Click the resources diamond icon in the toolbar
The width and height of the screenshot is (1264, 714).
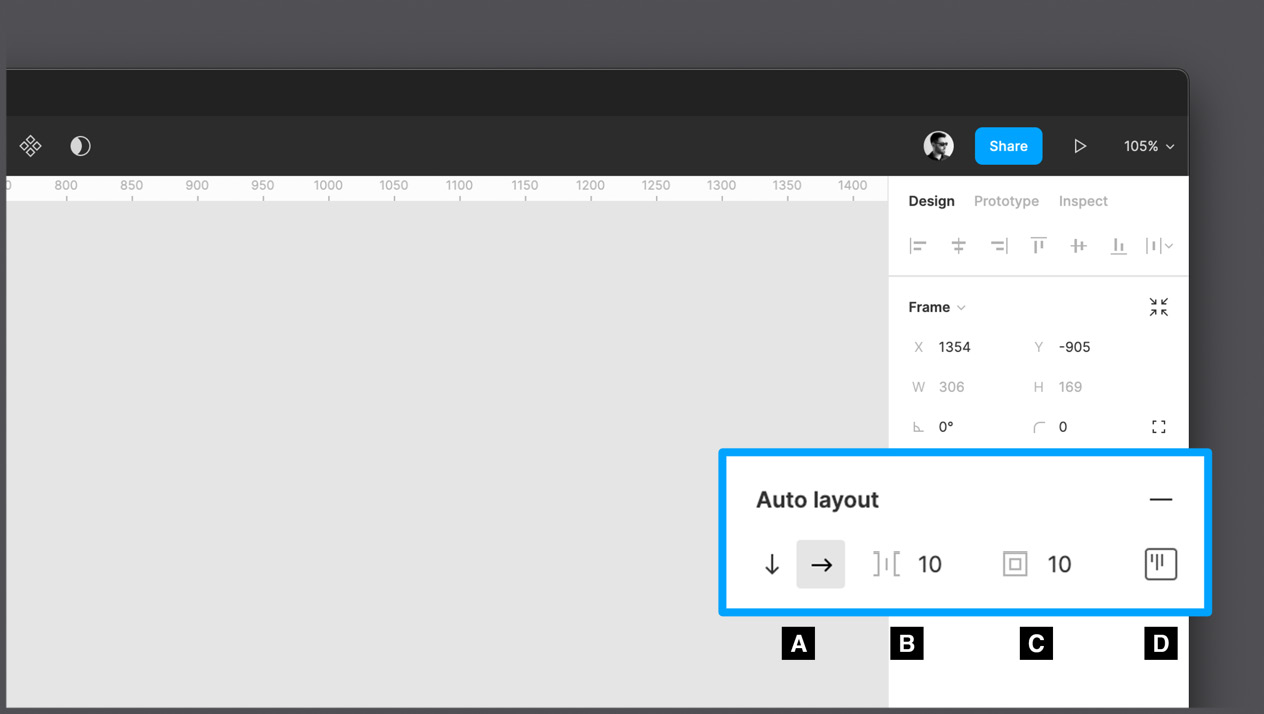30,145
